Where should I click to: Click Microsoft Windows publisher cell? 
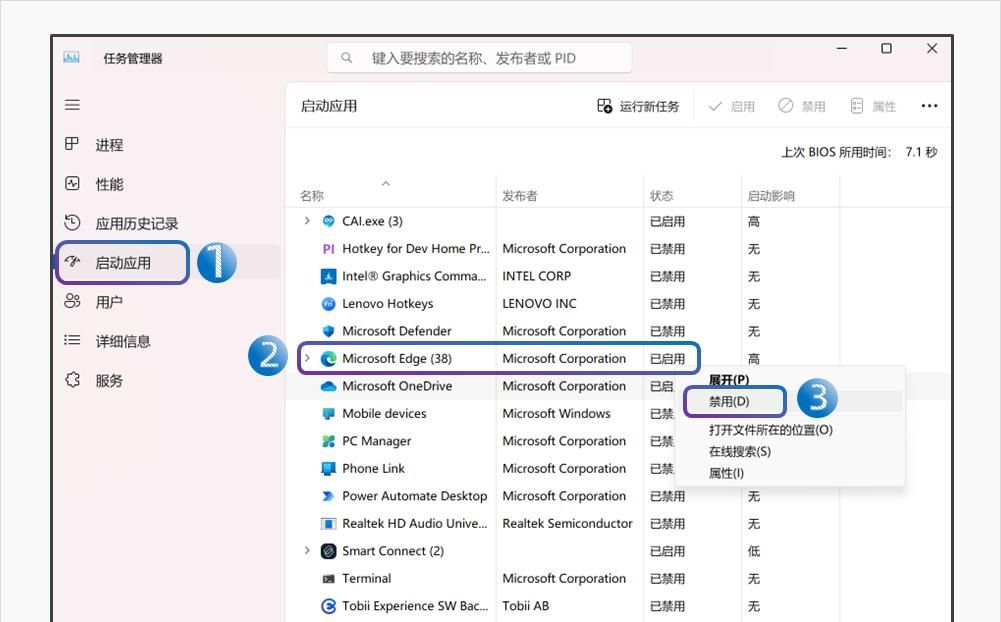[x=556, y=413]
